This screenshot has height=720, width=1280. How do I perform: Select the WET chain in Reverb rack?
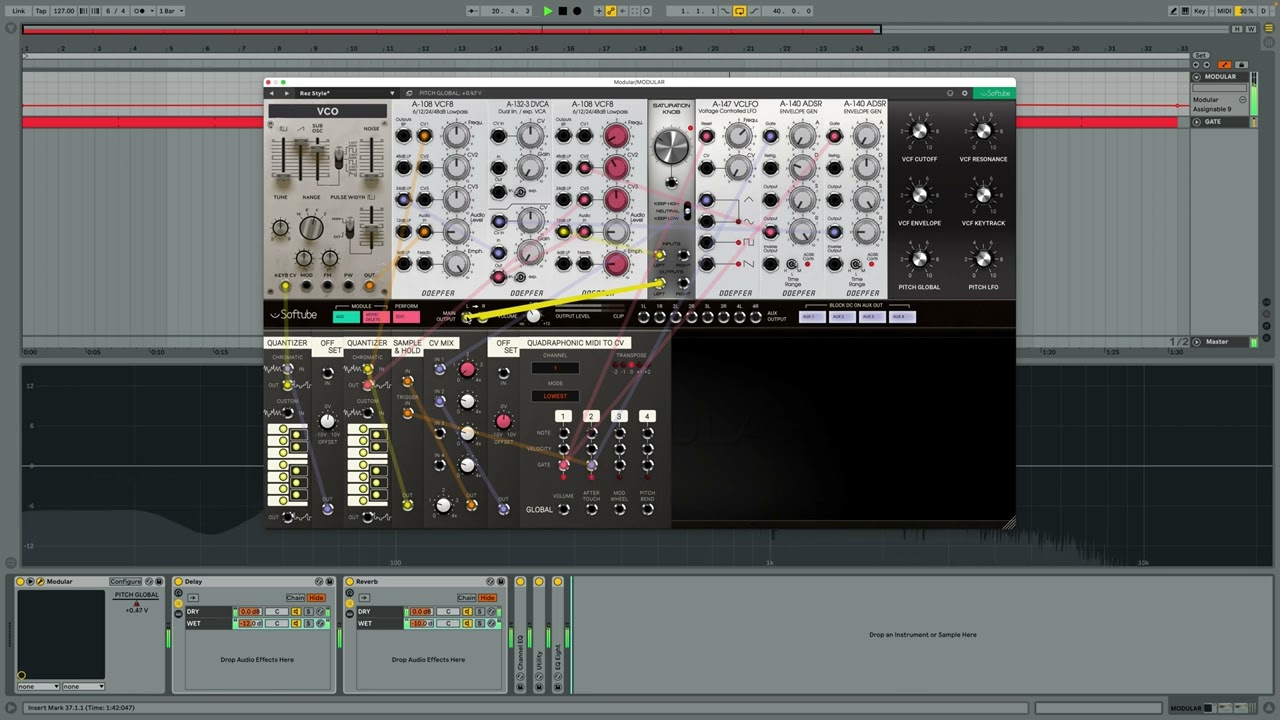(379, 623)
